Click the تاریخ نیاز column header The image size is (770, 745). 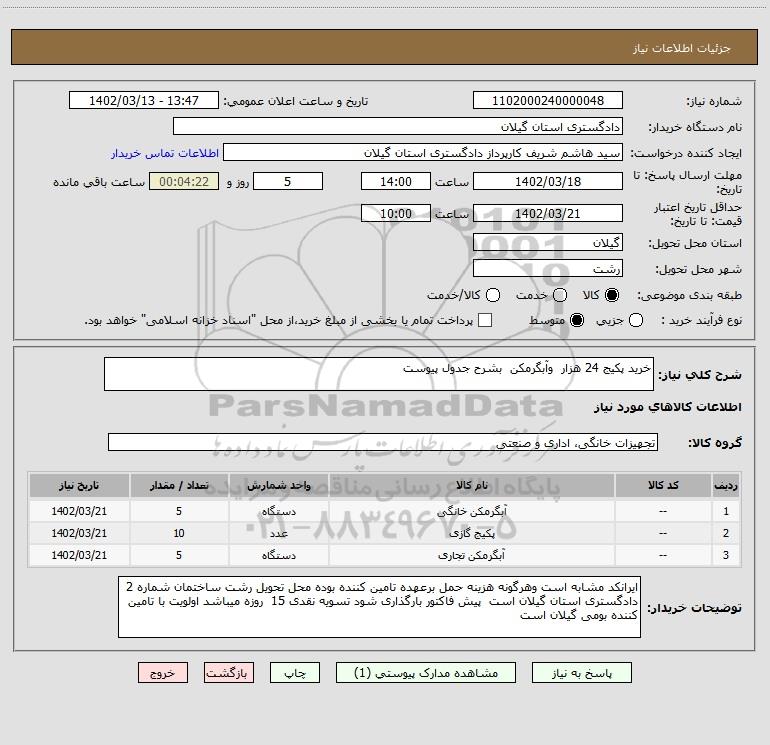79,485
